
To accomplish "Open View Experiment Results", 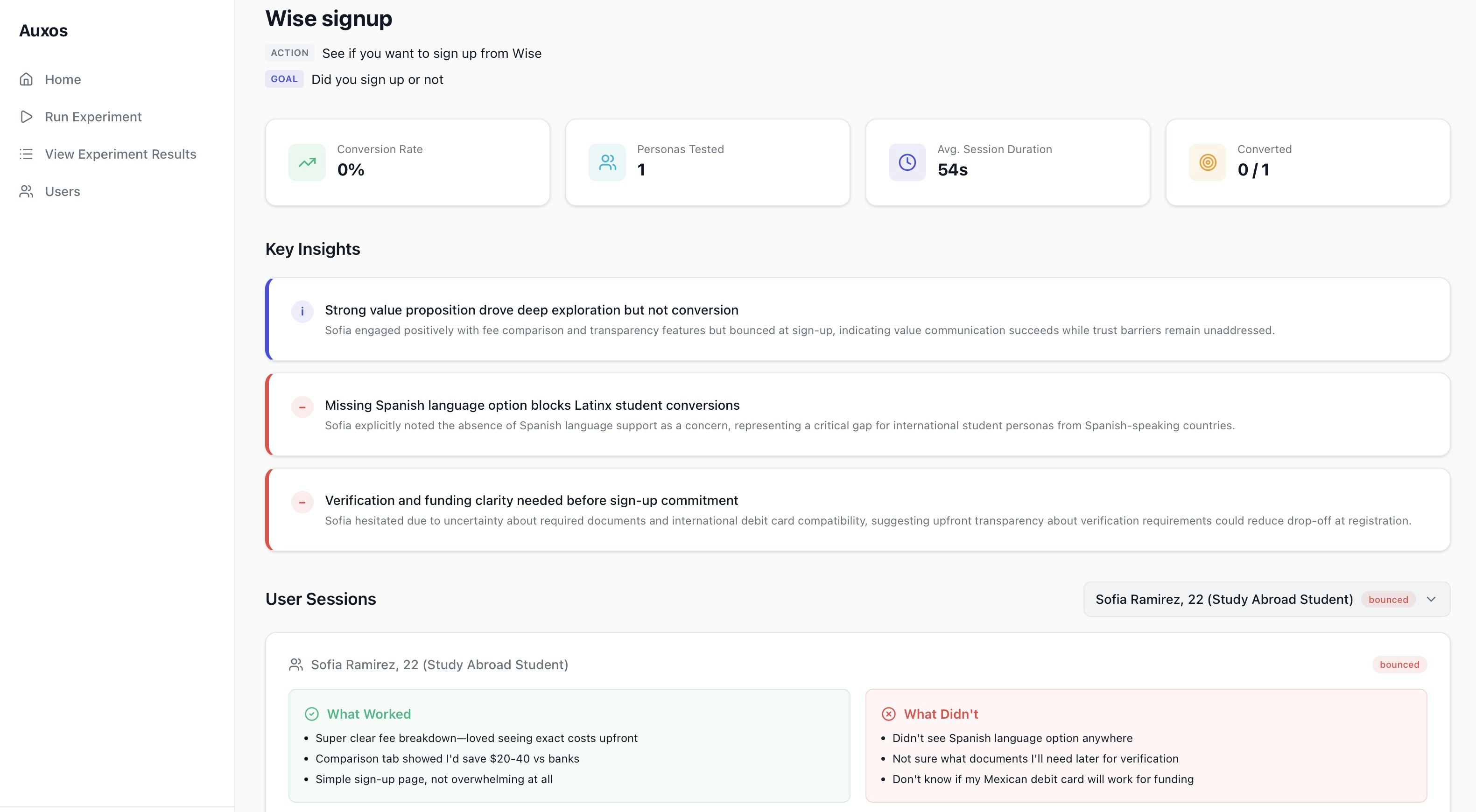I will [120, 154].
